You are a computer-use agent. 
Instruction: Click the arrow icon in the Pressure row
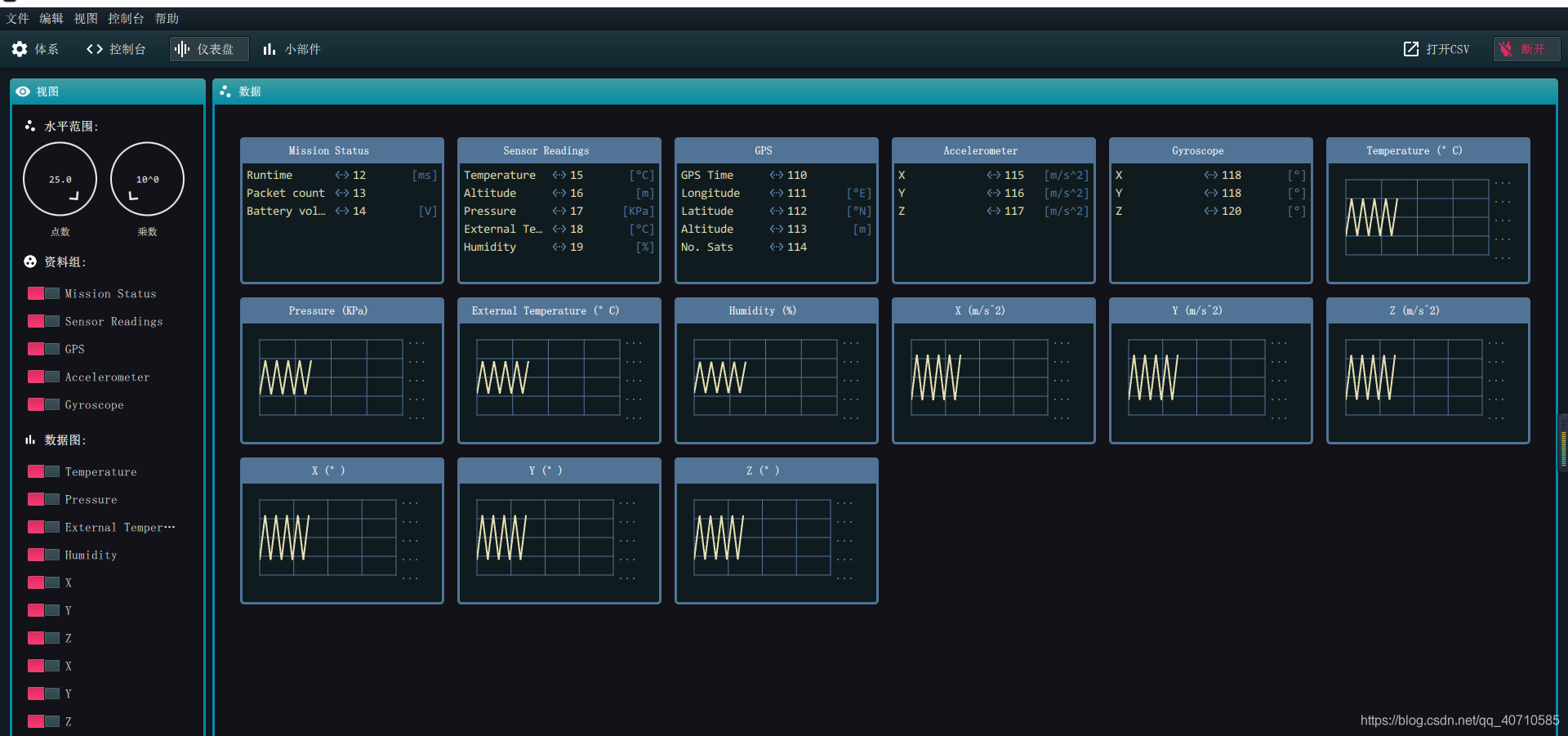click(x=559, y=211)
